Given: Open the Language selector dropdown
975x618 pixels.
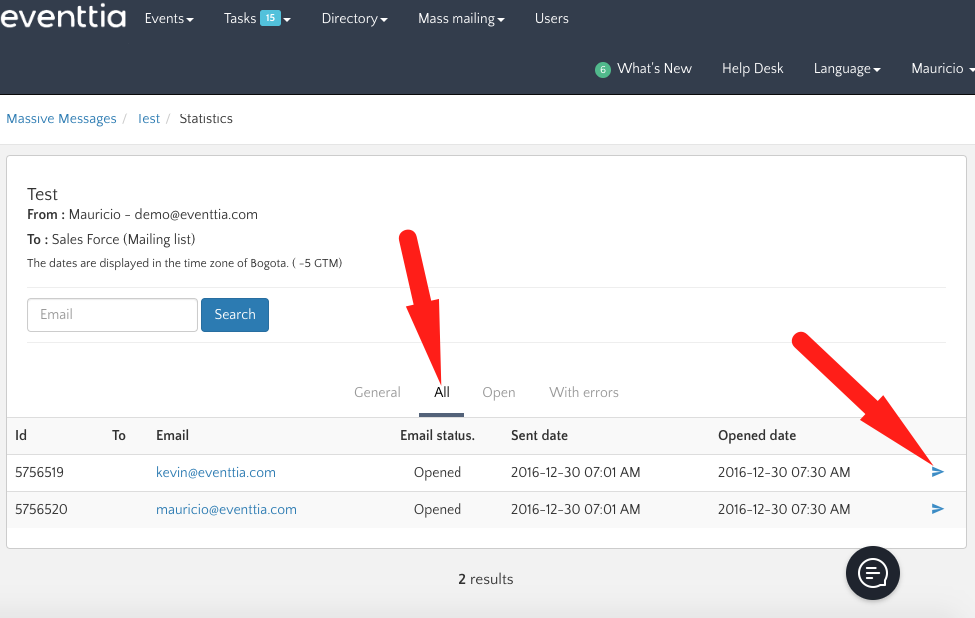Looking at the screenshot, I should (847, 69).
